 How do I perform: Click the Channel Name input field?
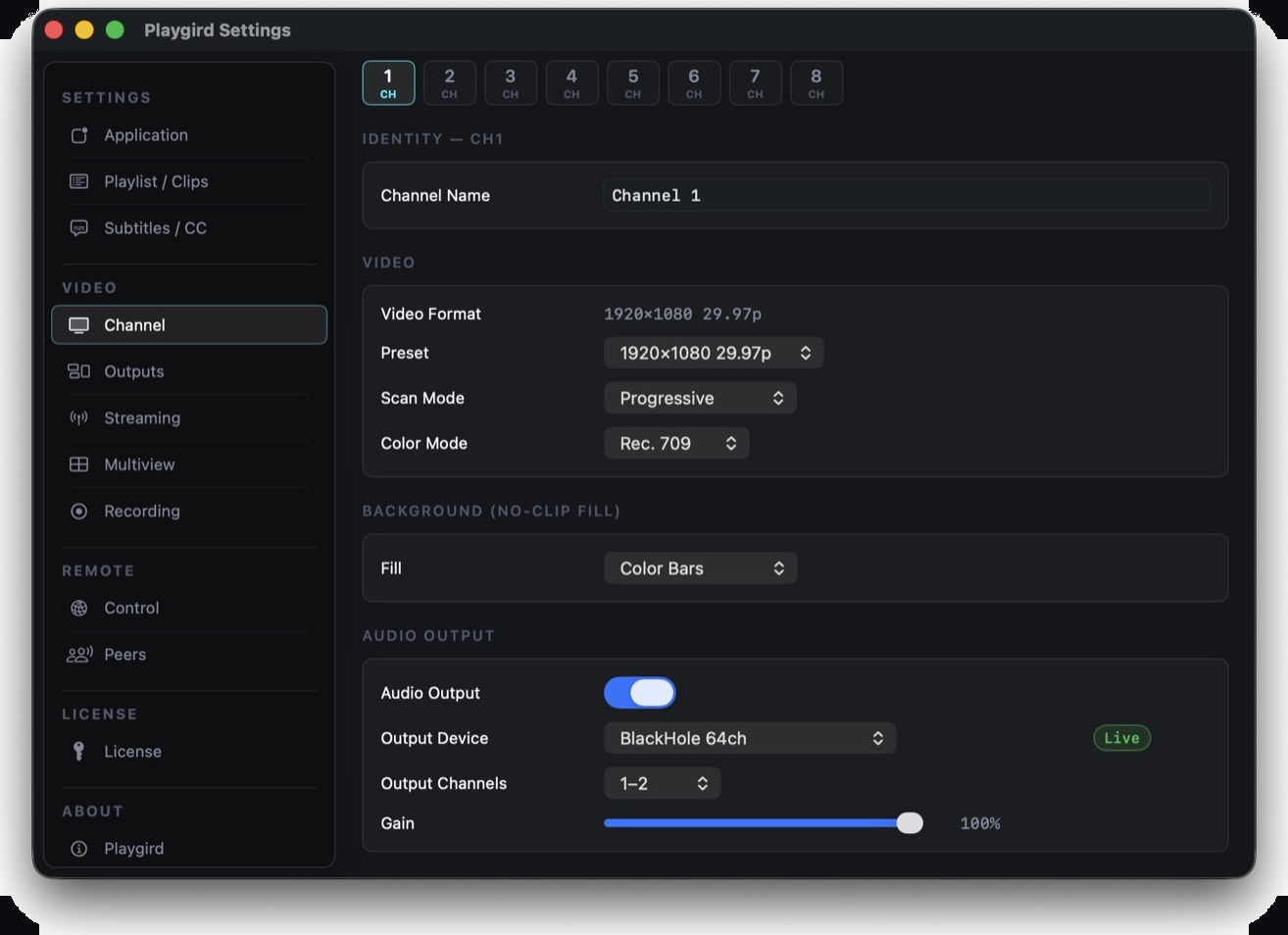[907, 196]
